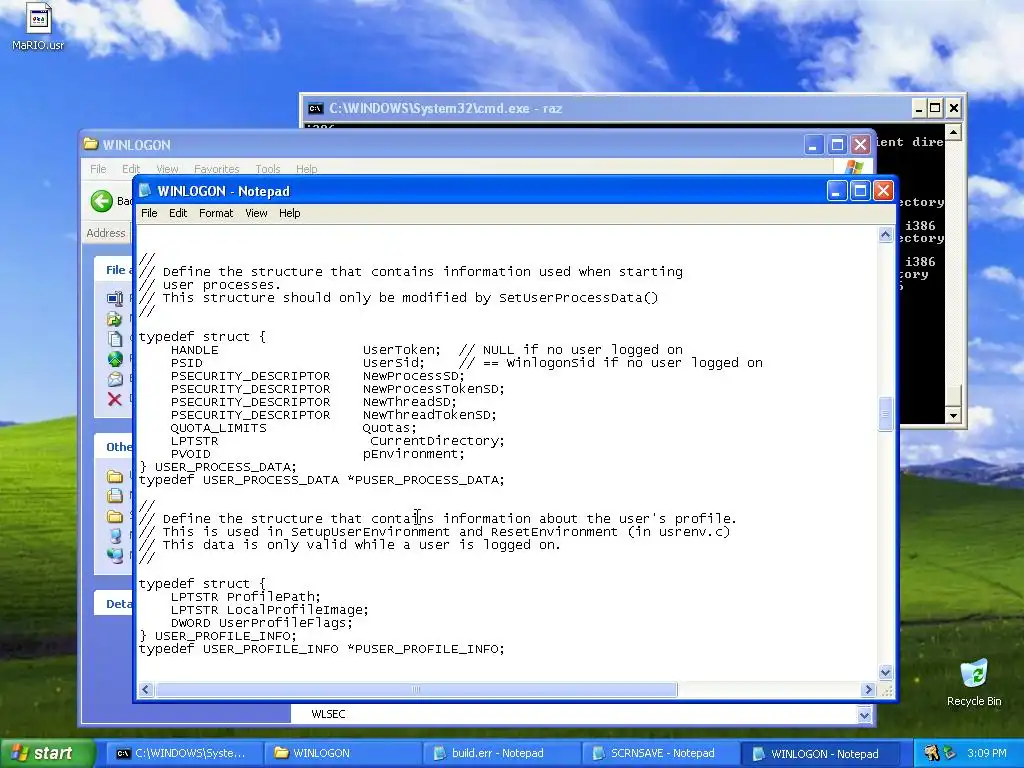Image resolution: width=1024 pixels, height=768 pixels.
Task: Click the Notepad window resize grip corner
Action: tap(886, 690)
